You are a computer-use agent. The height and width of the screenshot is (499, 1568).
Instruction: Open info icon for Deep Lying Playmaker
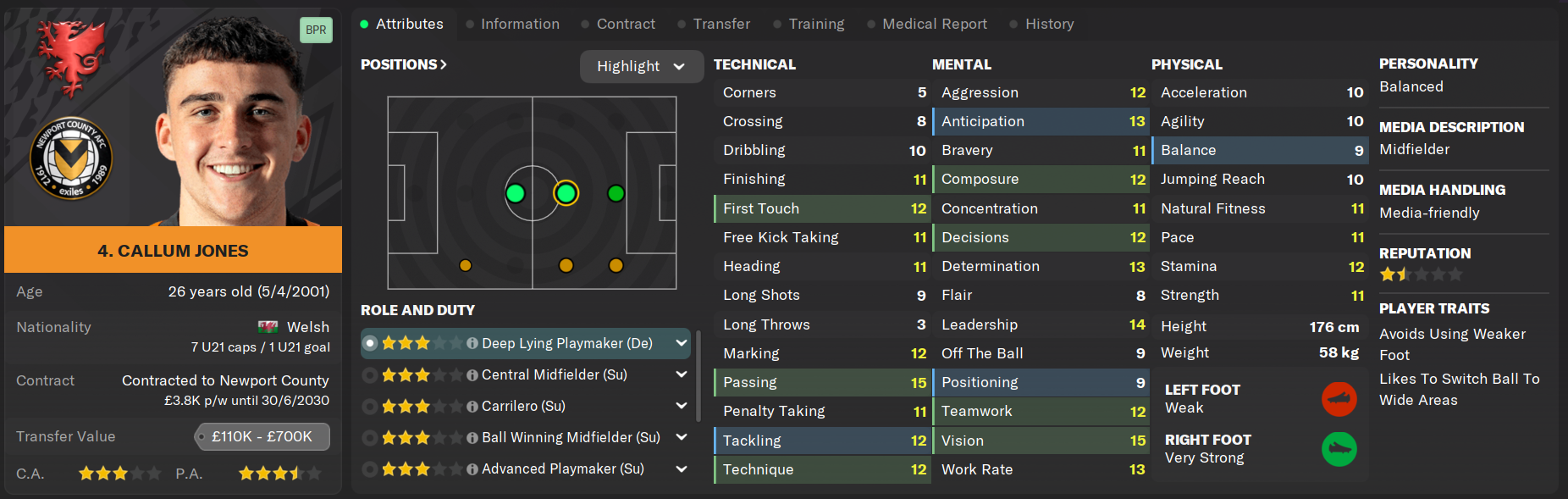(472, 343)
